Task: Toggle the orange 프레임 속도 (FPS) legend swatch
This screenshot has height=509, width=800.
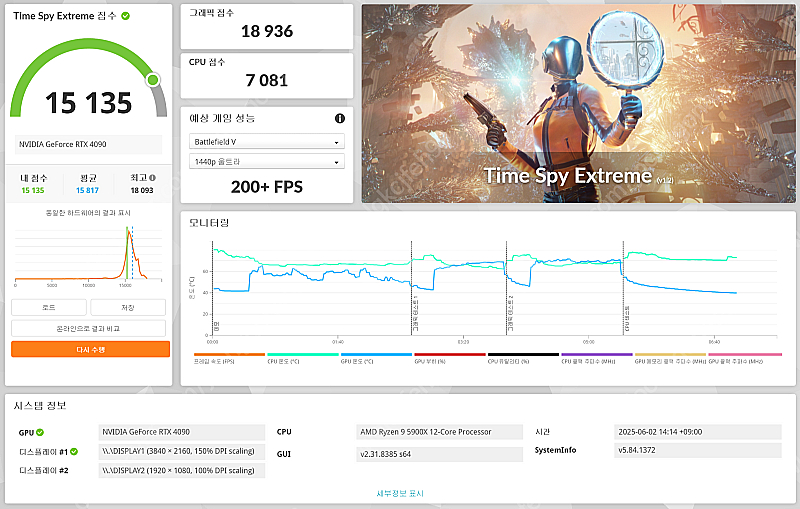Action: [x=230, y=354]
